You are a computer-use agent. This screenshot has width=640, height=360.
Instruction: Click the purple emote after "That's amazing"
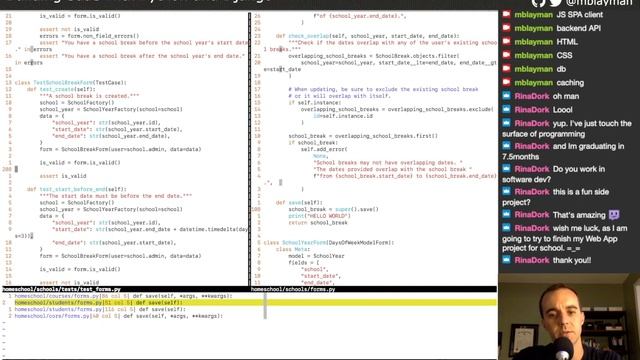[x=614, y=214]
